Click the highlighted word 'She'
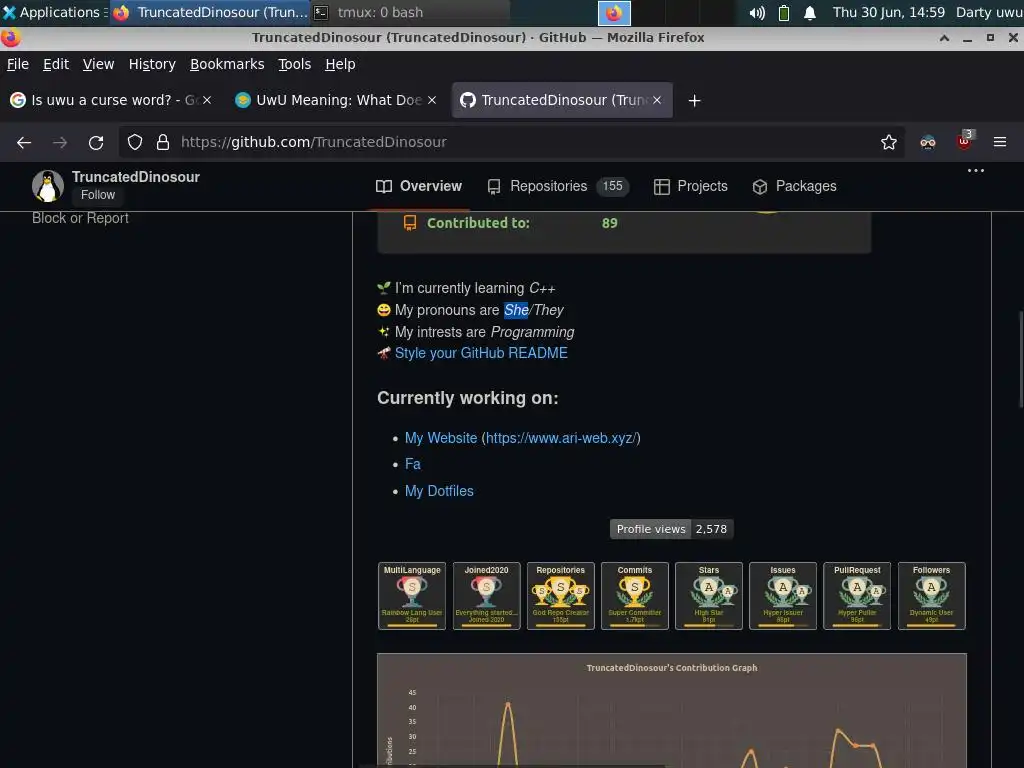This screenshot has height=768, width=1024. click(516, 310)
